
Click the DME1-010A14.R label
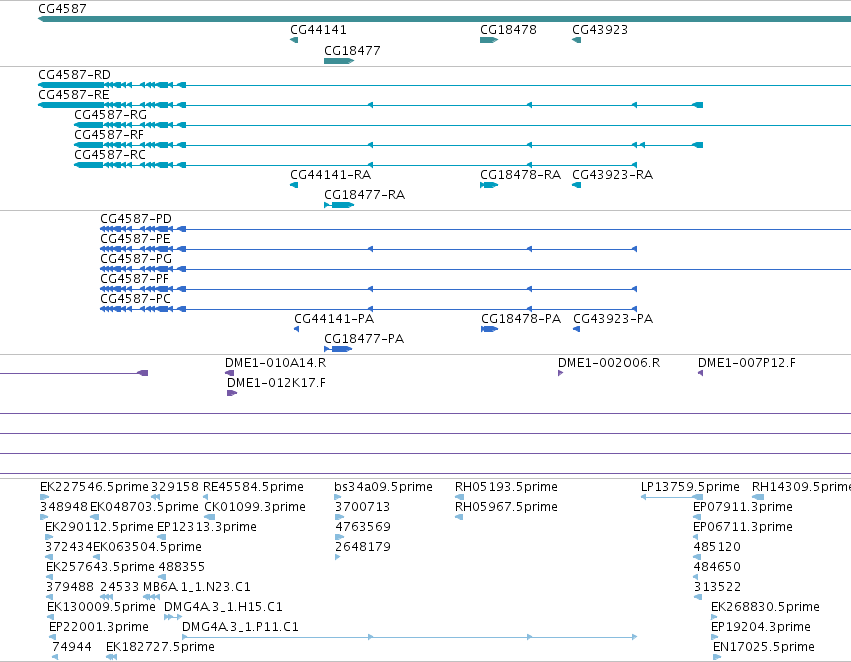(x=276, y=362)
